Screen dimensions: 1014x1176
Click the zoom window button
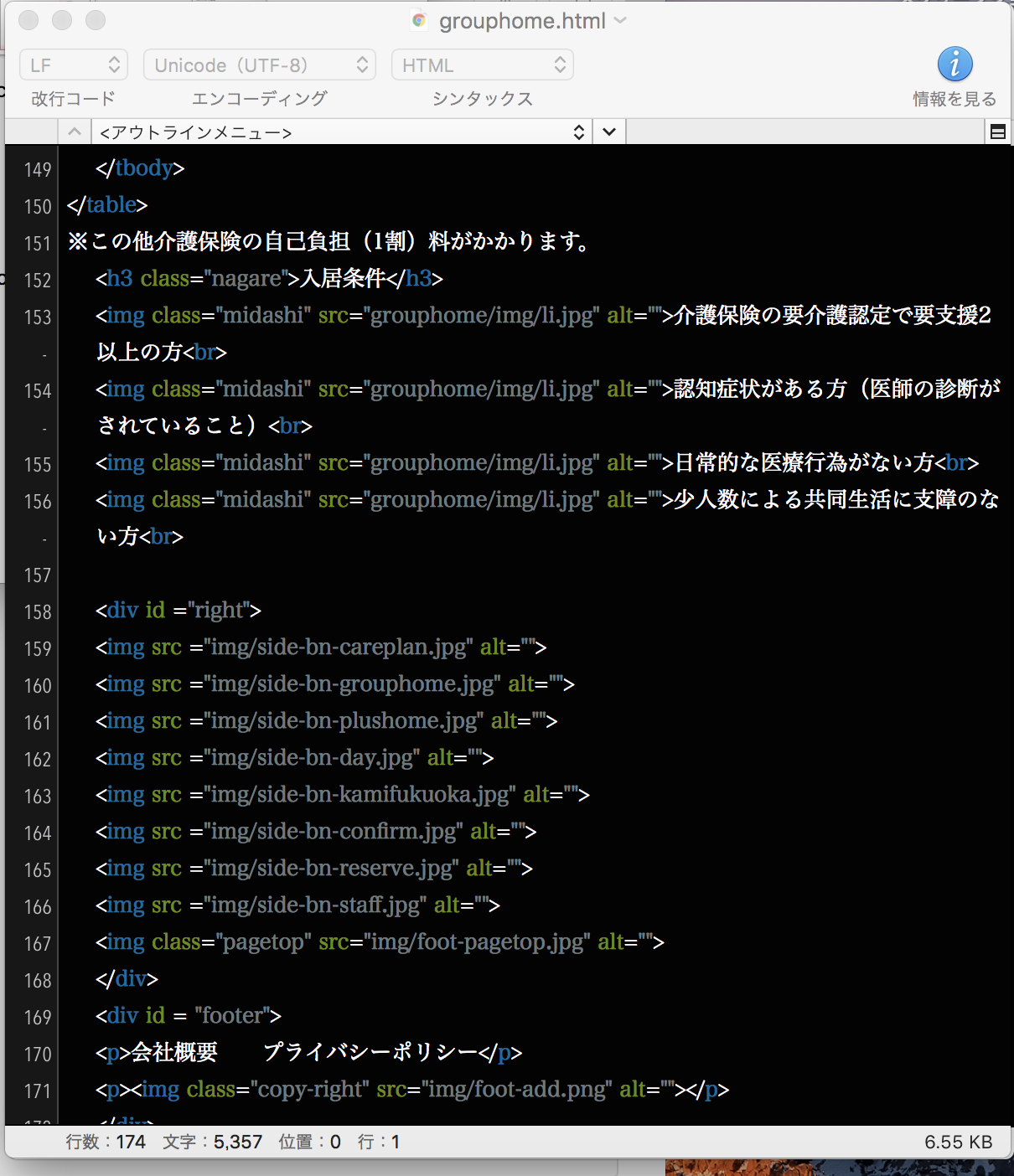pyautogui.click(x=96, y=20)
